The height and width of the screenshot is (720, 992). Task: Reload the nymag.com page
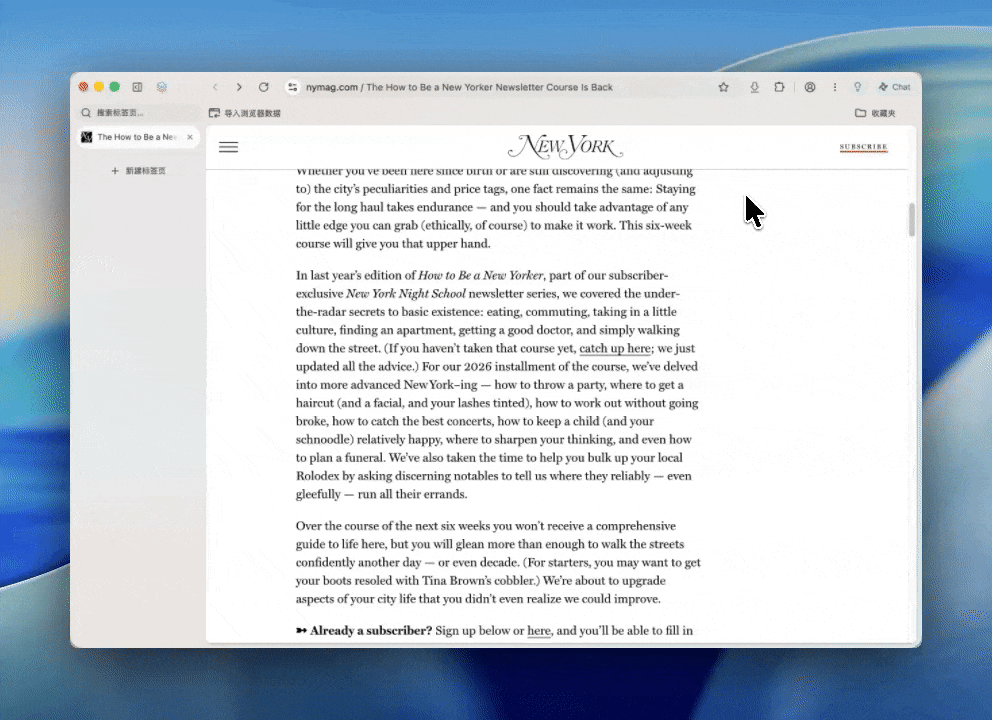(264, 87)
